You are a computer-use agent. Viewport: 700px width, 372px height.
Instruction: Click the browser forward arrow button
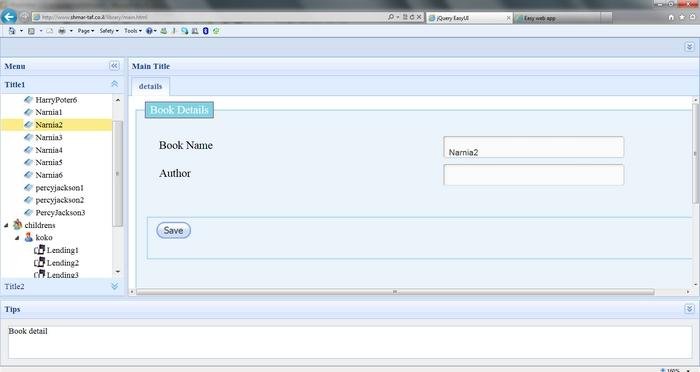(x=24, y=17)
